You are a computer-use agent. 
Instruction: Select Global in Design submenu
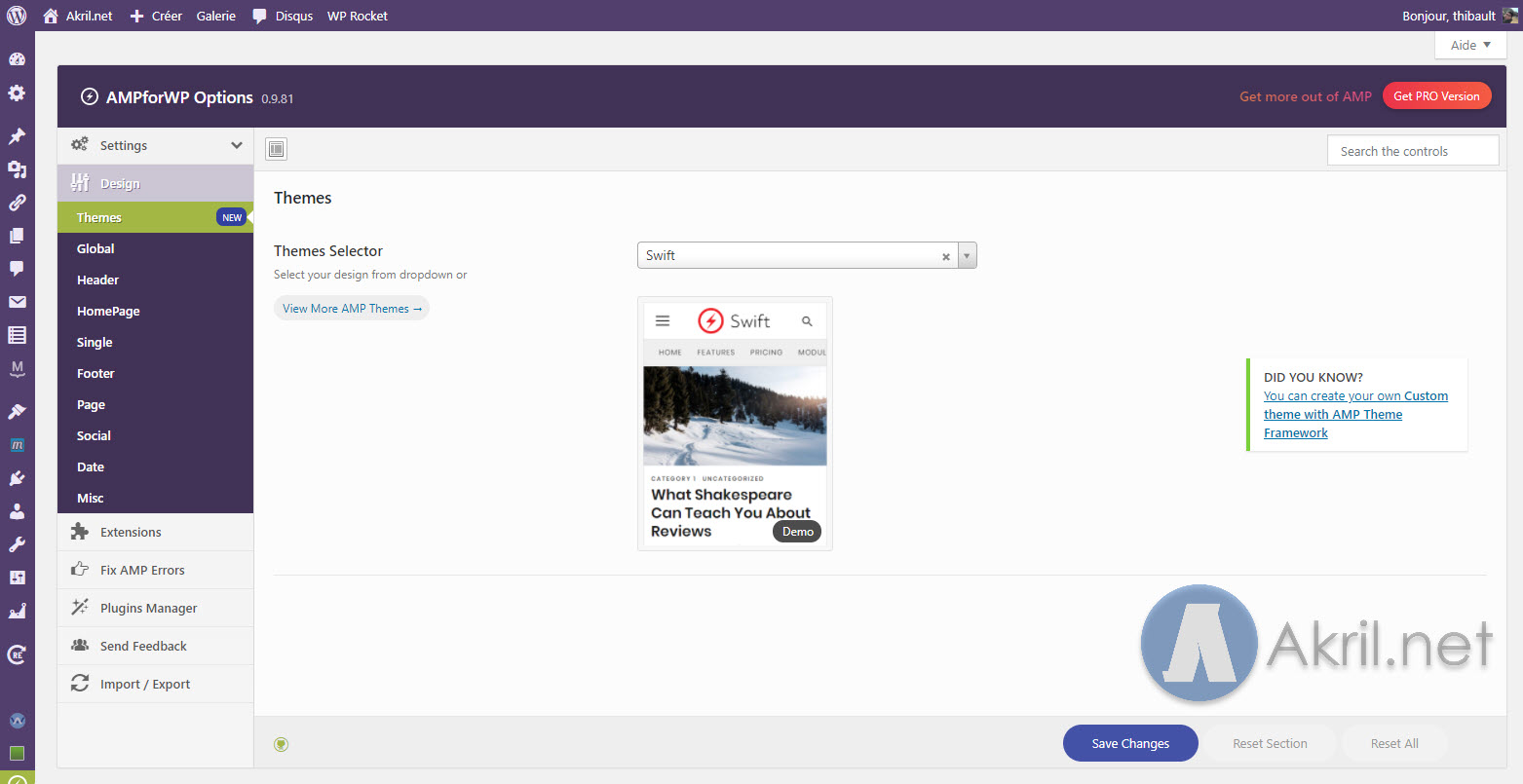[156, 248]
